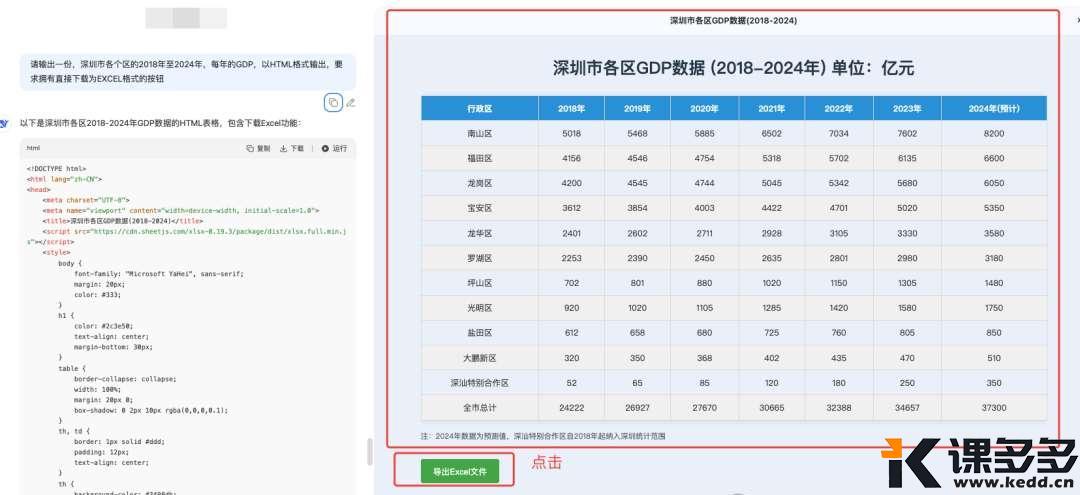Image resolution: width=1080 pixels, height=495 pixels.
Task: Download the html code using 下载
Action: (292, 148)
